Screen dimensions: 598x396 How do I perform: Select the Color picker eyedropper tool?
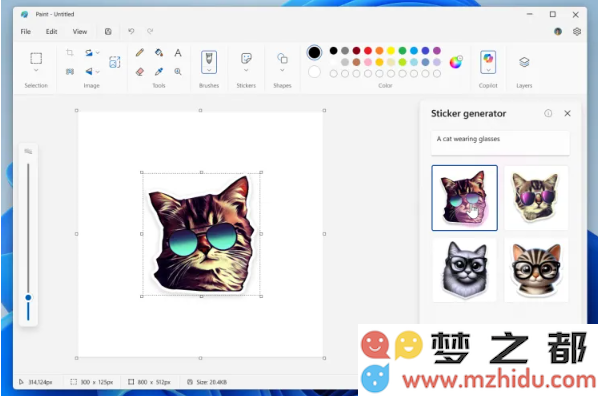click(159, 71)
